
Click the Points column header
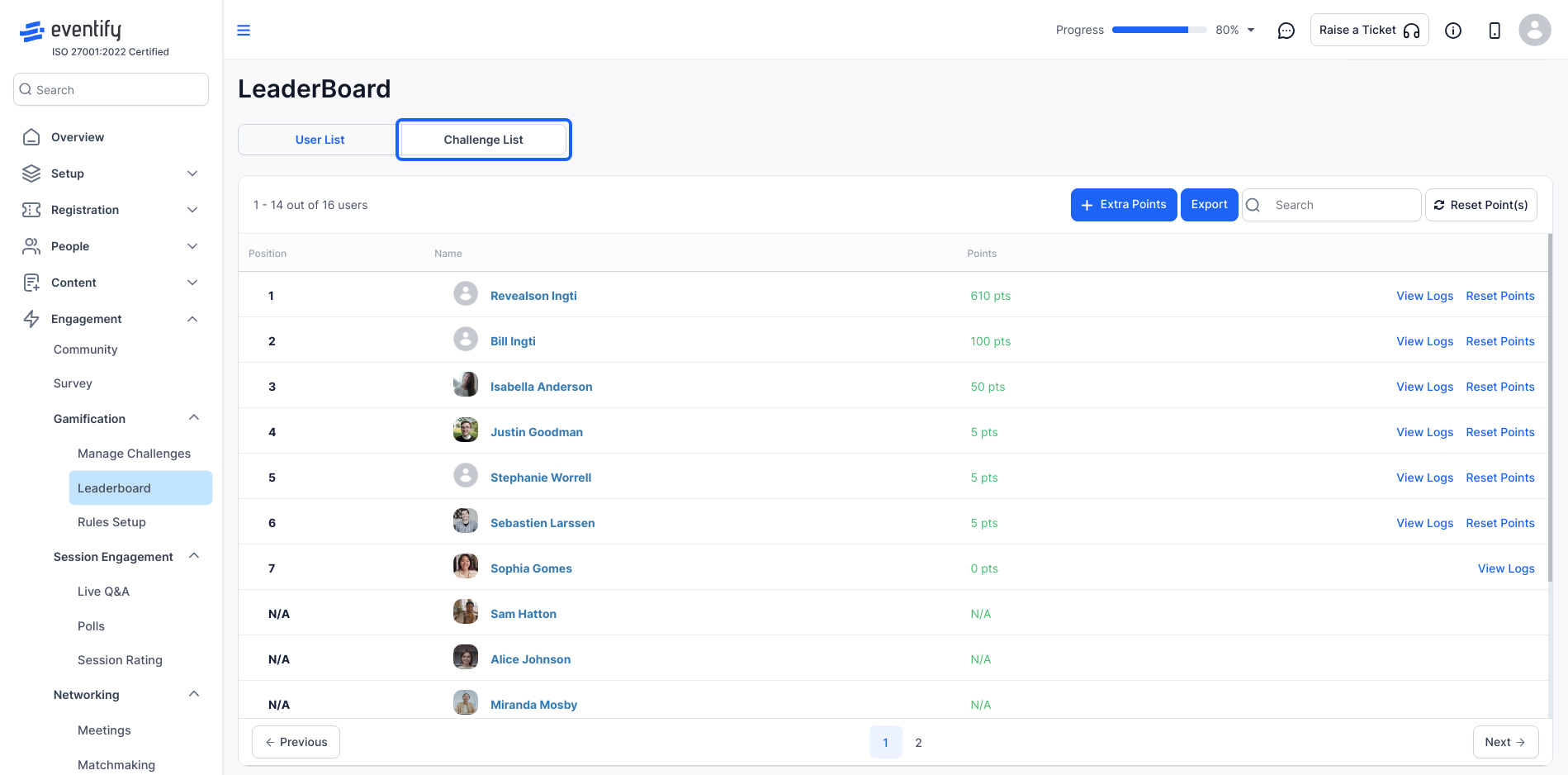(x=982, y=254)
